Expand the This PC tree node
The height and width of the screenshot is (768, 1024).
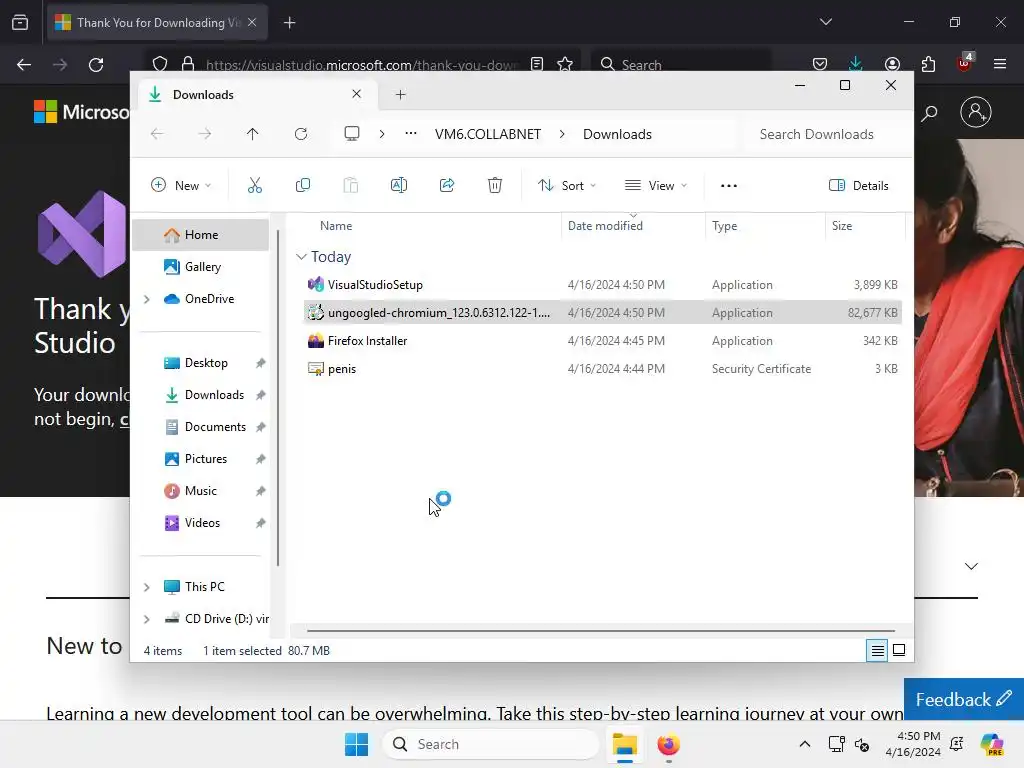147,587
